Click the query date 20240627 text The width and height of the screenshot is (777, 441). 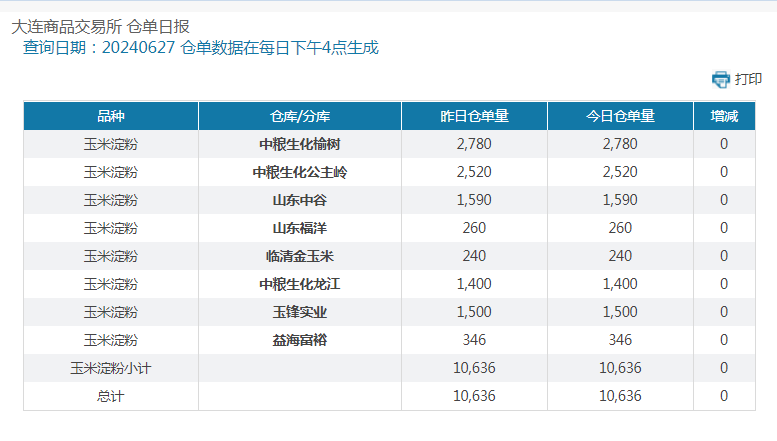tap(137, 48)
